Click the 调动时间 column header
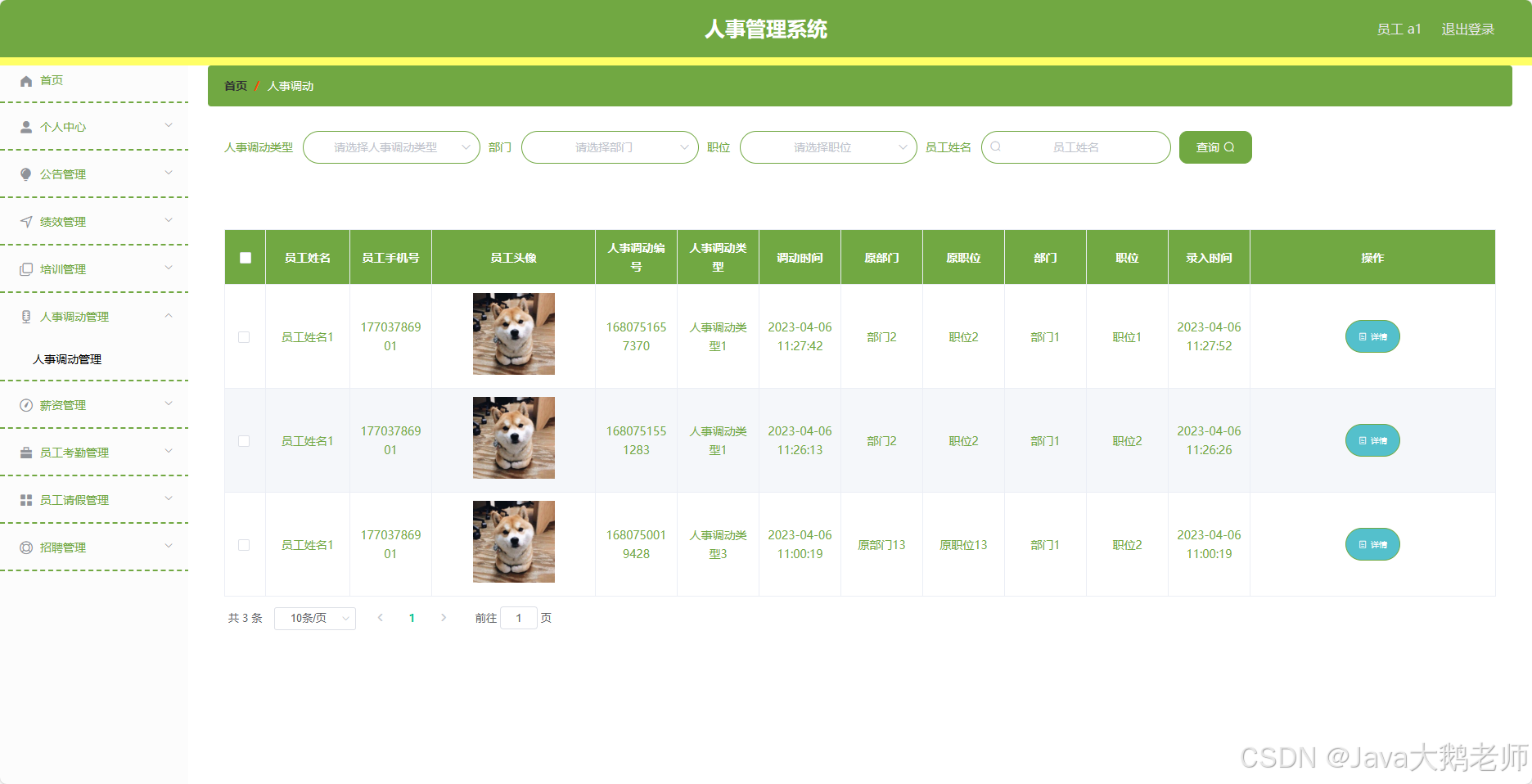The height and width of the screenshot is (784, 1532). [800, 258]
